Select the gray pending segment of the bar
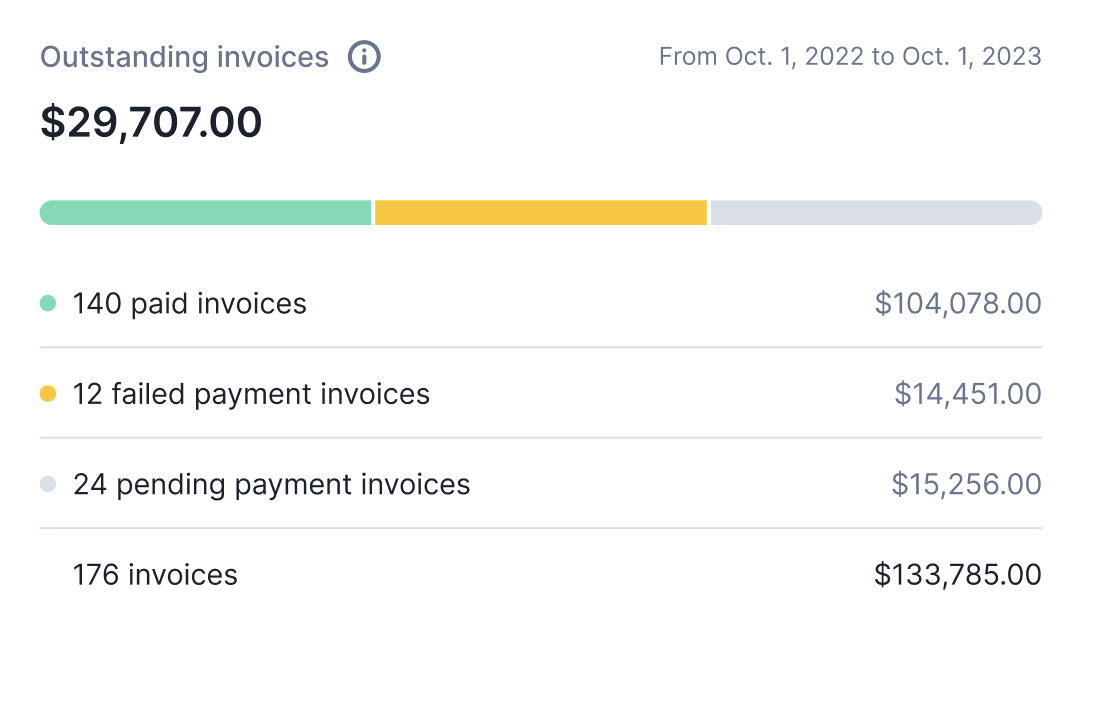Viewport: 1112px width, 702px height. coord(876,213)
